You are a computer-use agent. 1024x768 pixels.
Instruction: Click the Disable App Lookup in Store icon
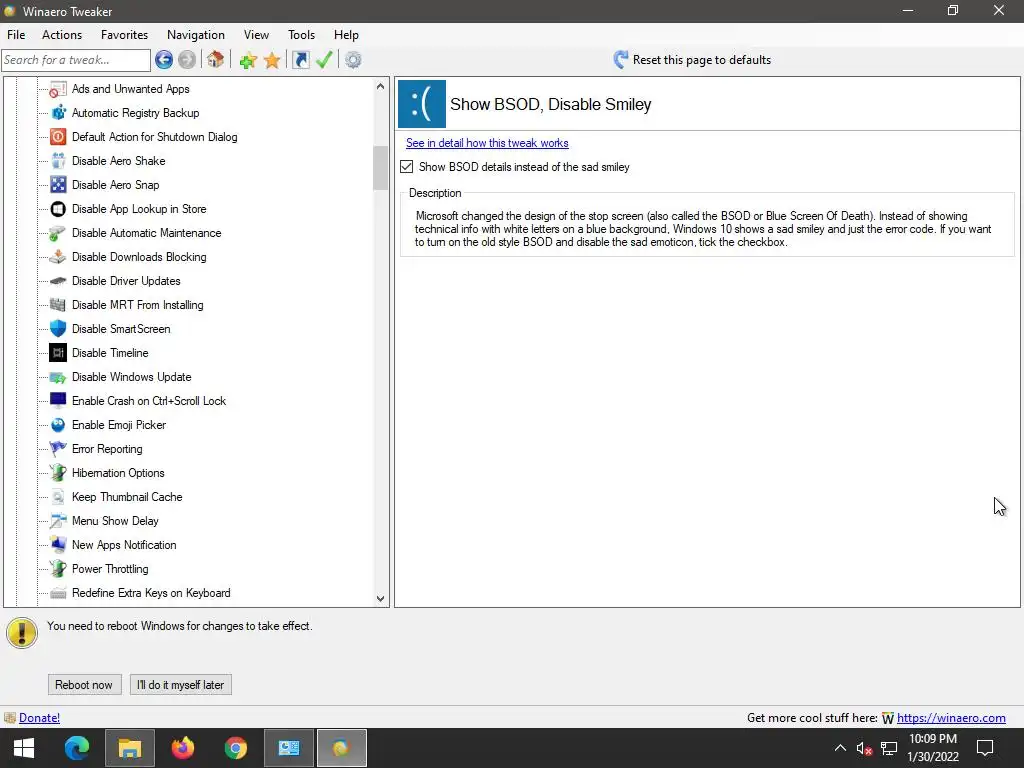pyautogui.click(x=58, y=209)
